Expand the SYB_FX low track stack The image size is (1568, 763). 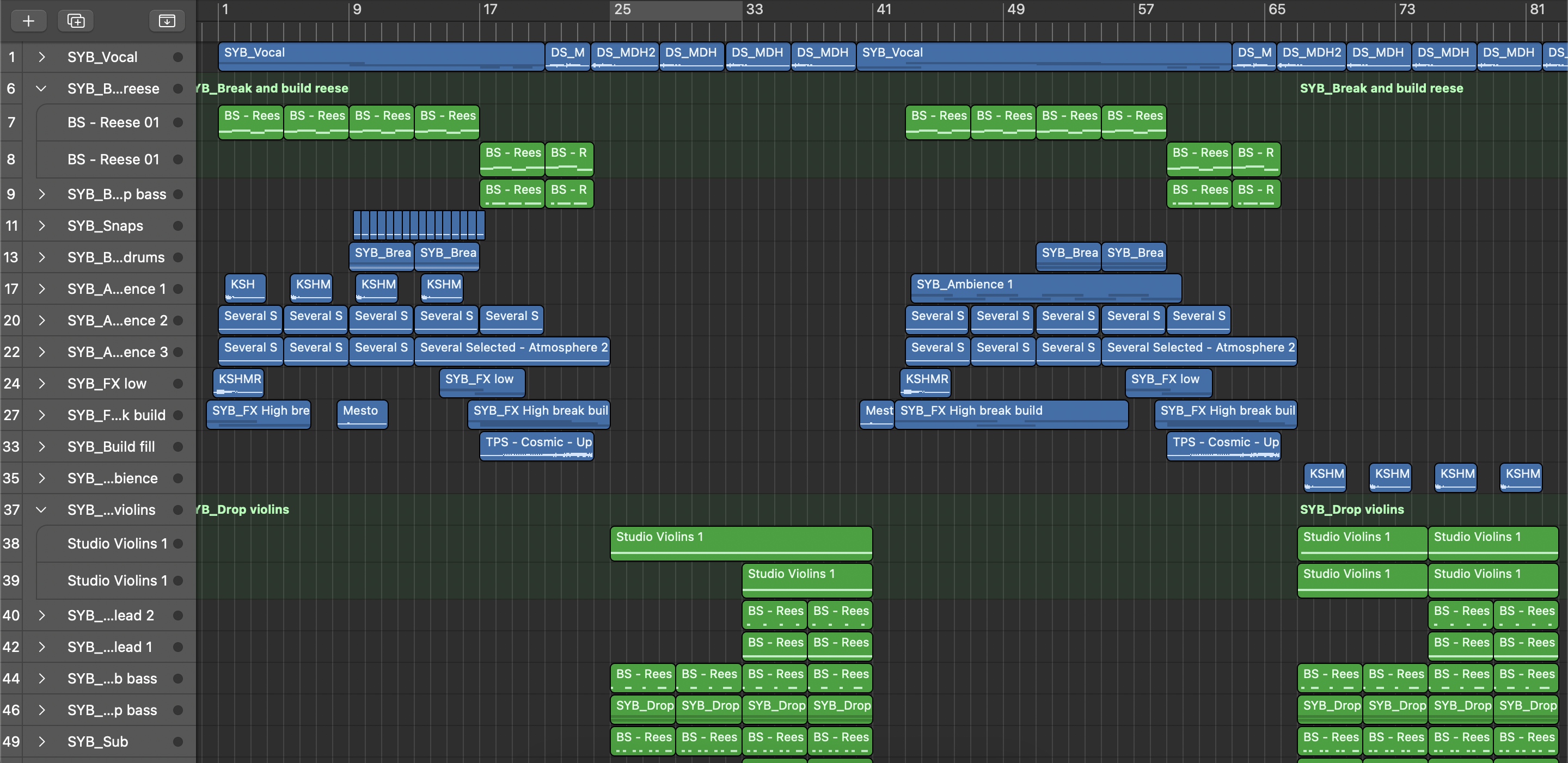[41, 383]
